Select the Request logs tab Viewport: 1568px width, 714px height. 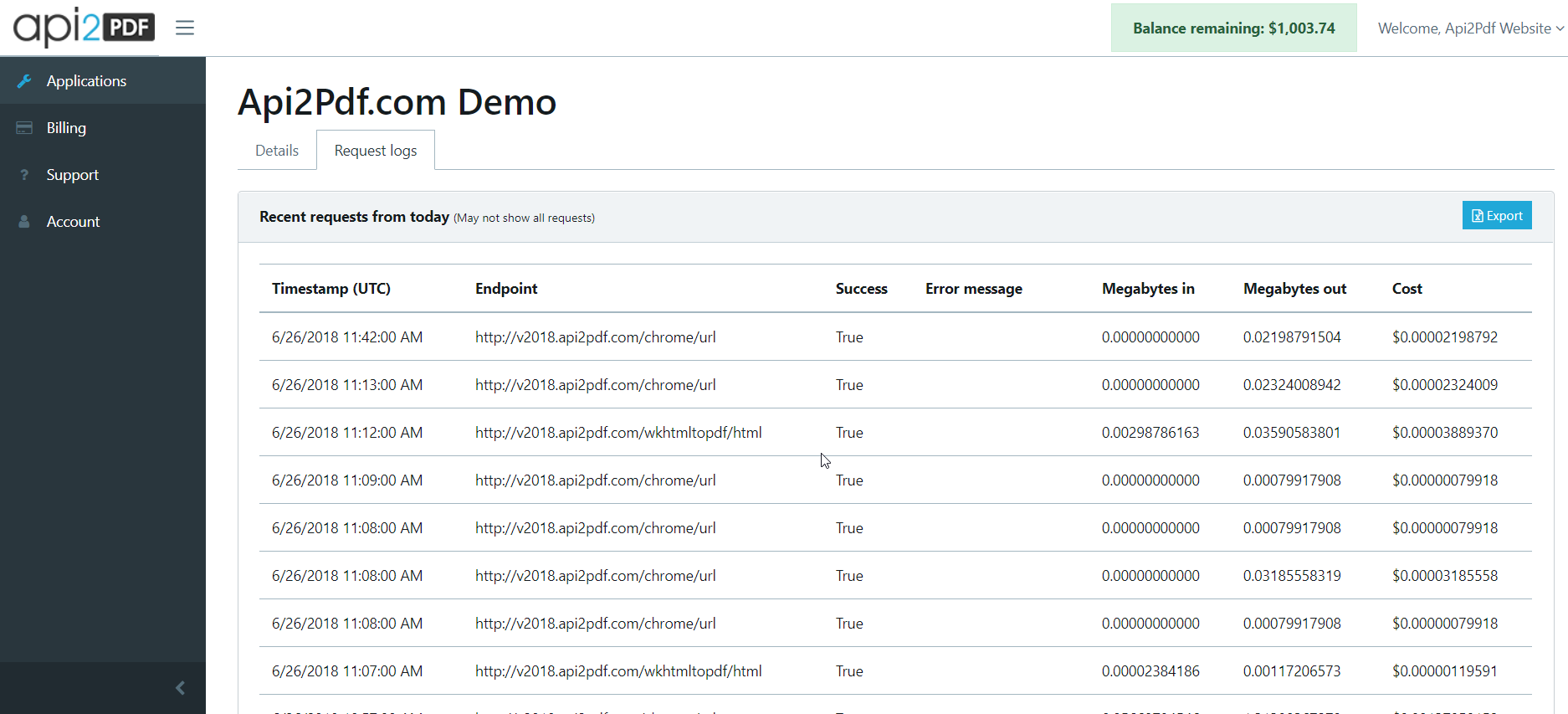(x=376, y=151)
